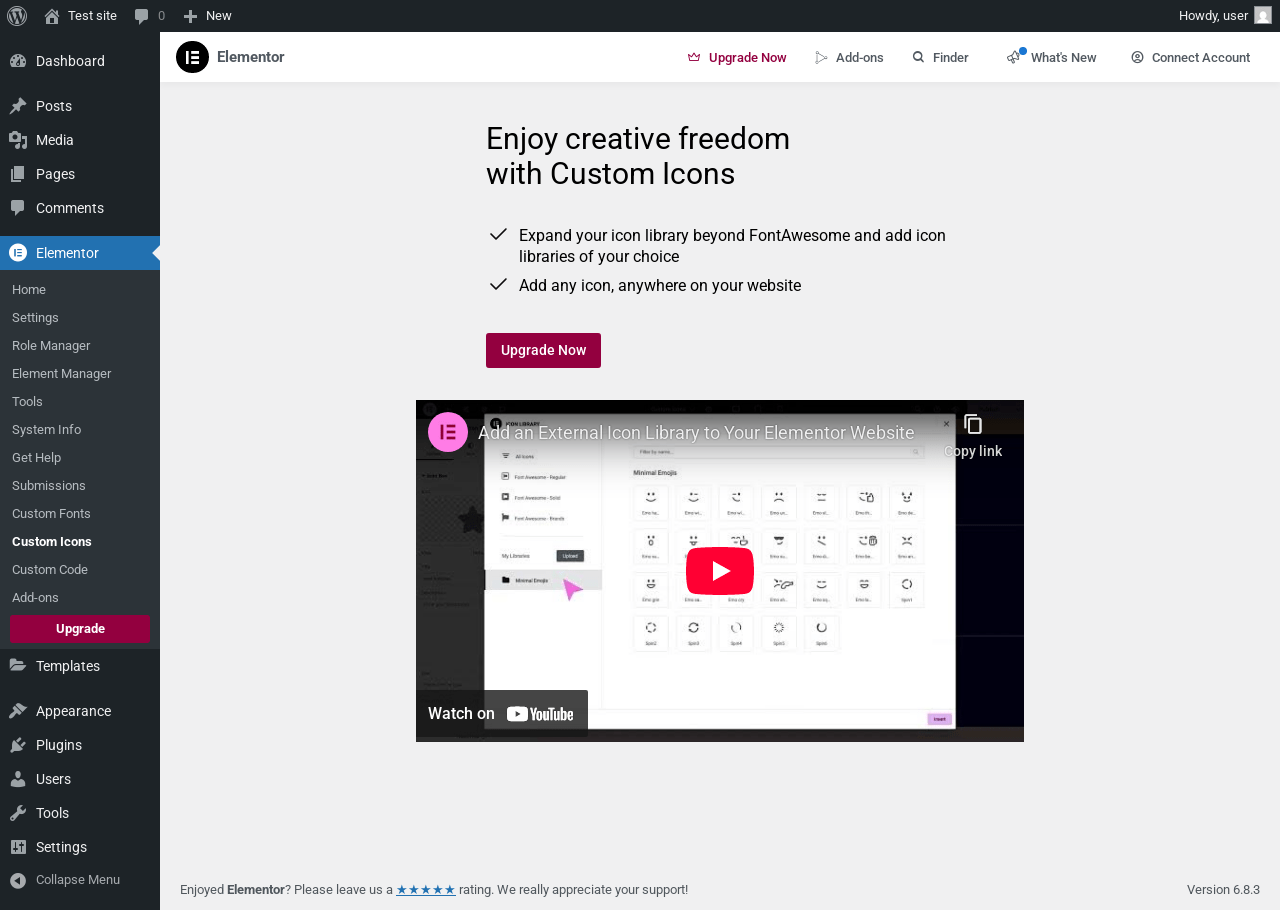
Task: Click the Posts pushpin icon
Action: 18,106
